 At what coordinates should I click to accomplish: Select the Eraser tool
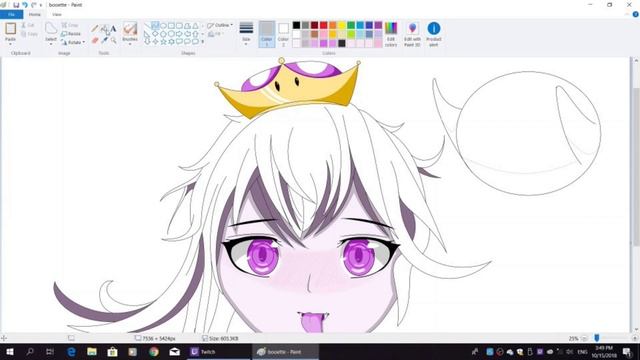(95, 40)
